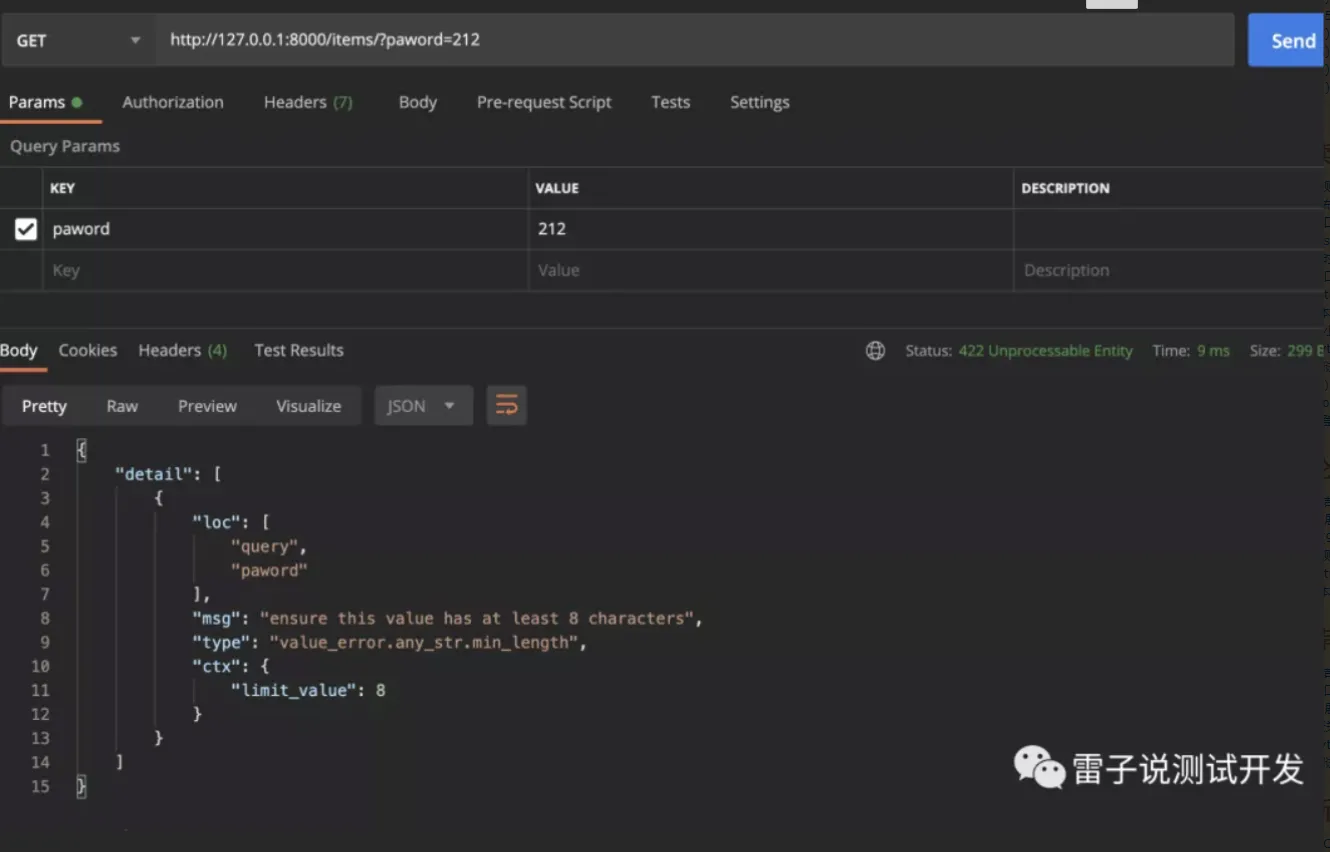Click the "query" string in response
Viewport: 1330px width, 852px height.
coord(264,546)
